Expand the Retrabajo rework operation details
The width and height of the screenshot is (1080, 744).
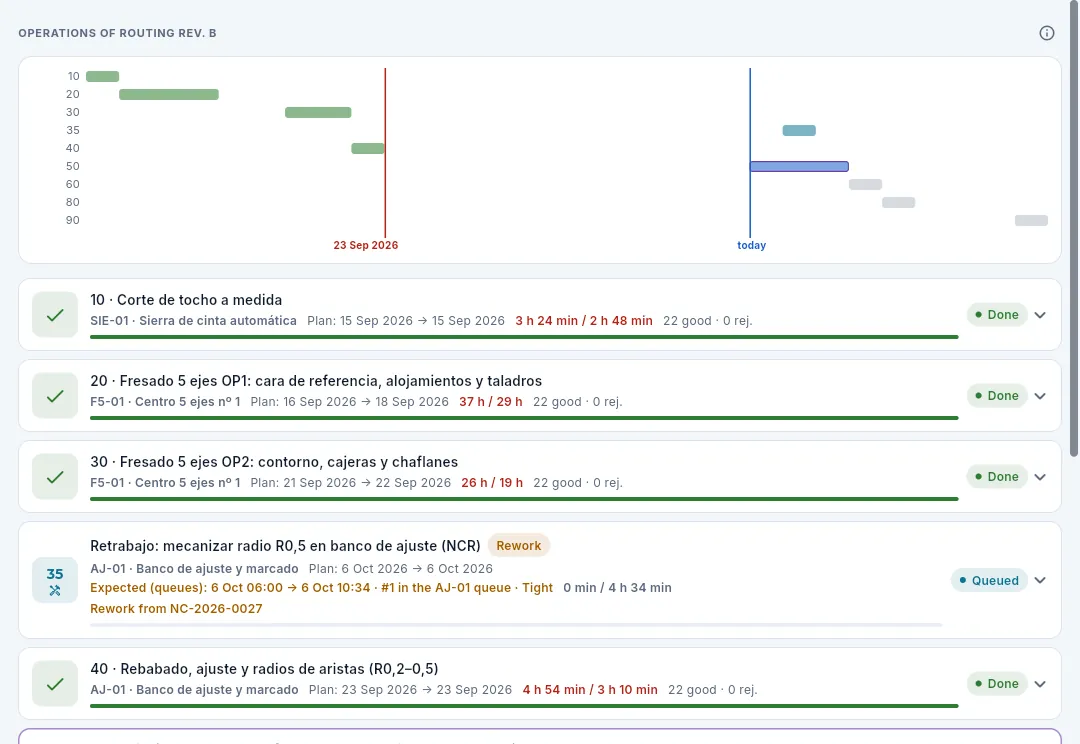(x=1040, y=580)
